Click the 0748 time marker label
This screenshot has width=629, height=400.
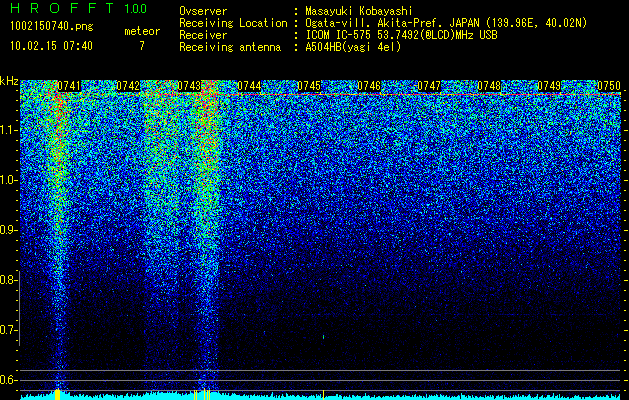click(x=489, y=86)
